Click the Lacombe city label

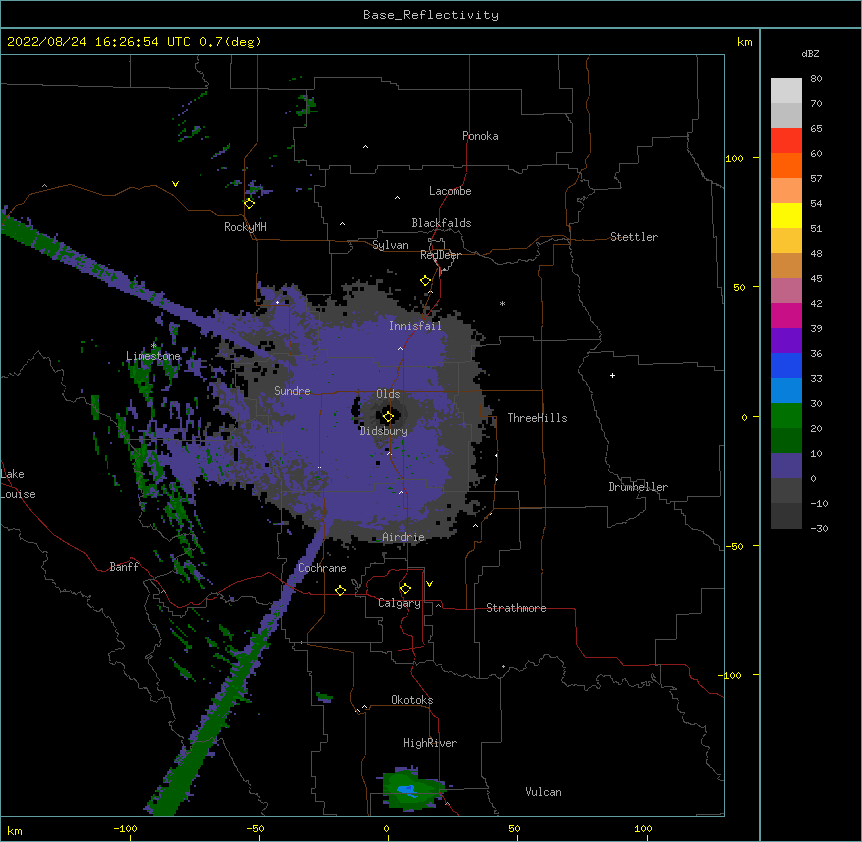pos(450,191)
